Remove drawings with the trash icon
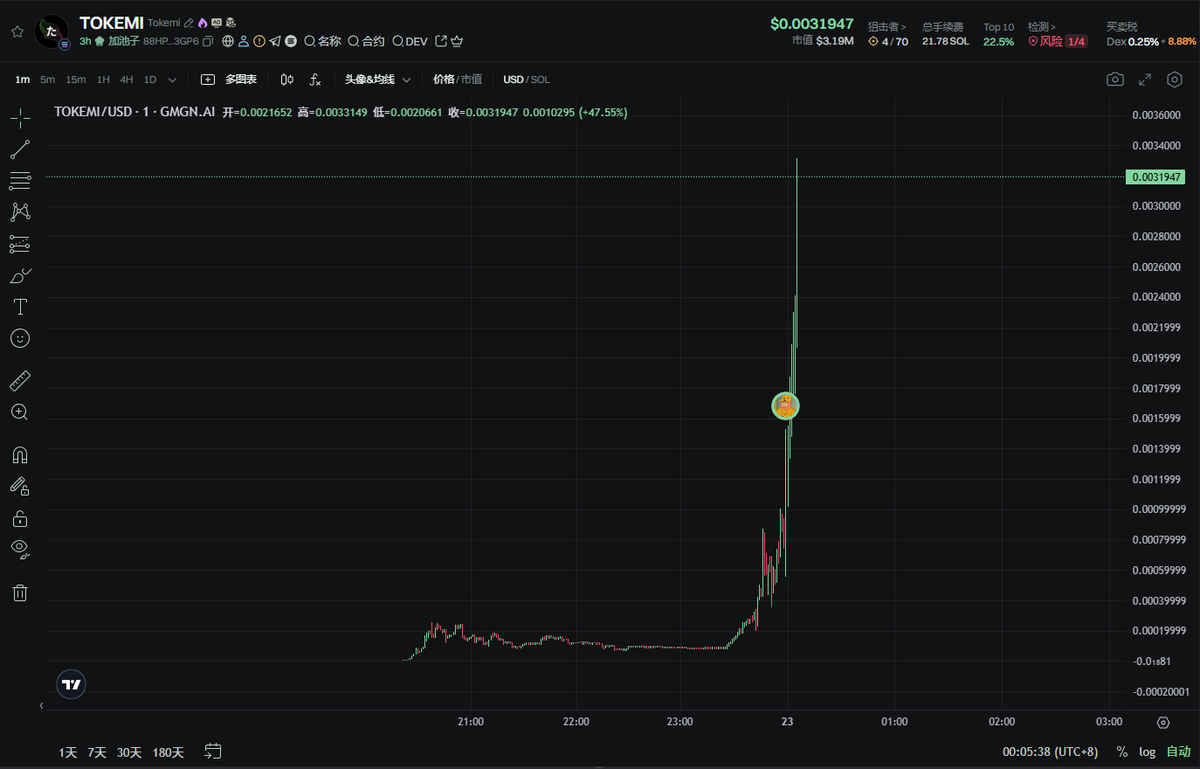 click(x=20, y=592)
